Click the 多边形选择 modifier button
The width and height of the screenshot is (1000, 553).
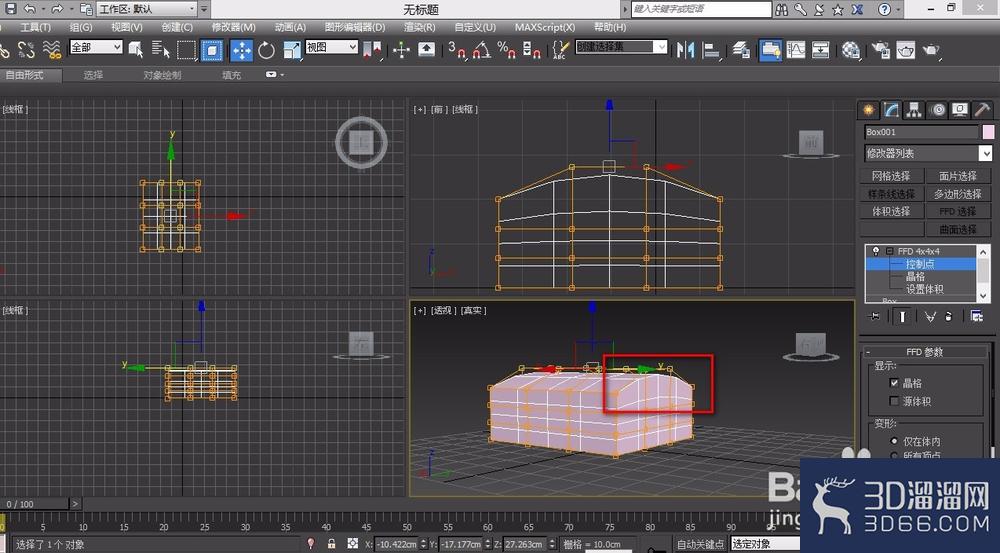[x=957, y=194]
